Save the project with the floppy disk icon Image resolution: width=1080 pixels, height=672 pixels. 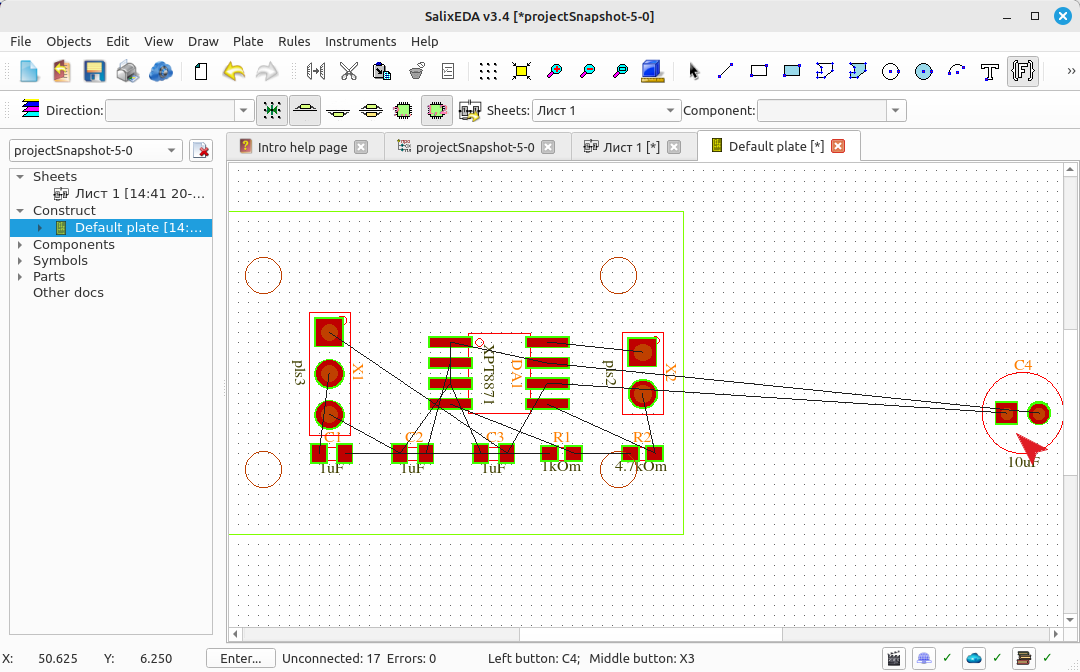click(x=94, y=71)
